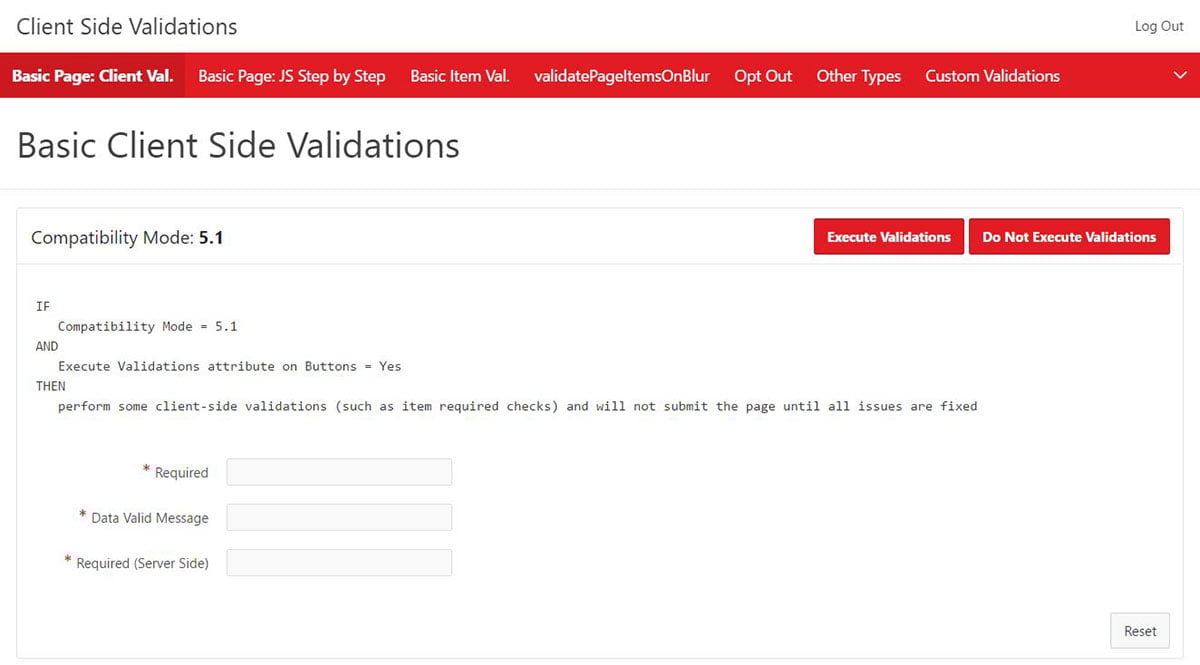Viewport: 1200px width, 665px height.
Task: Focus the Required (Server Side) input field
Action: (x=339, y=563)
